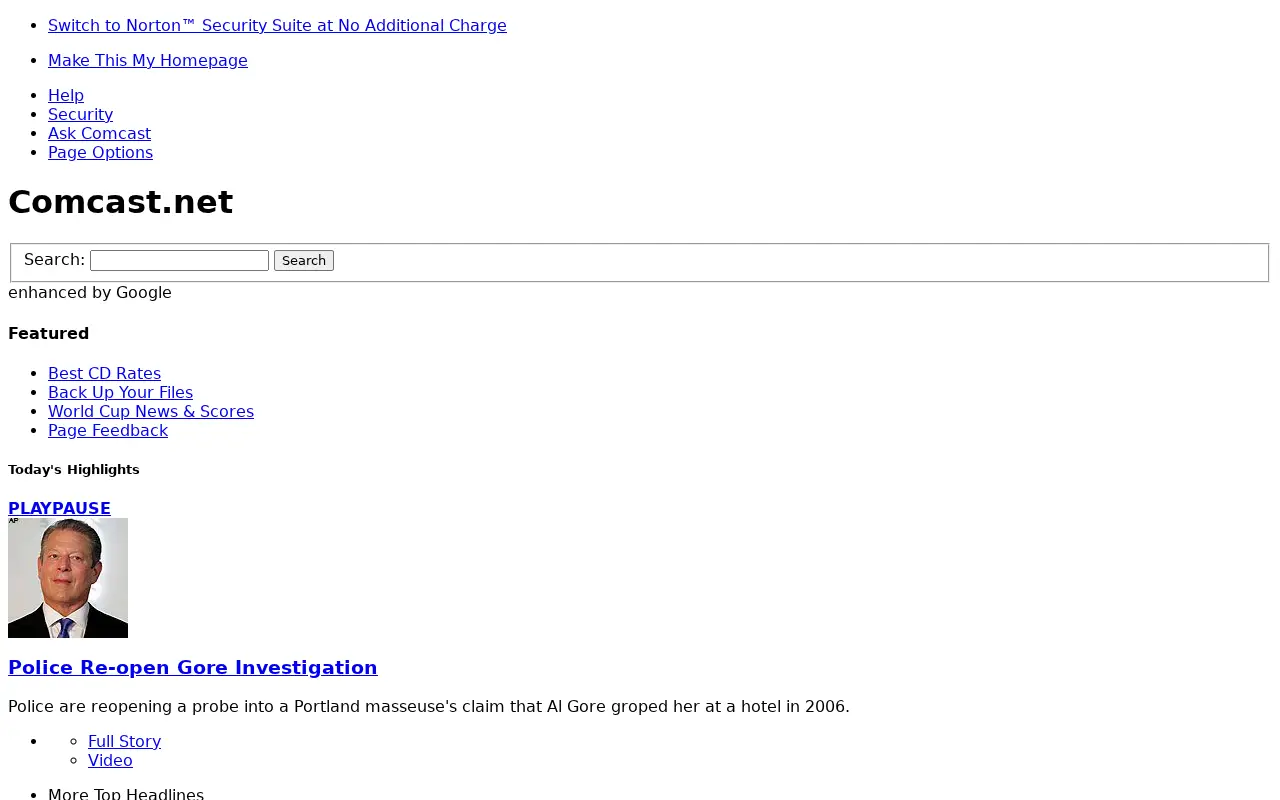
Task: Focus the Search text field
Action: pos(179,260)
